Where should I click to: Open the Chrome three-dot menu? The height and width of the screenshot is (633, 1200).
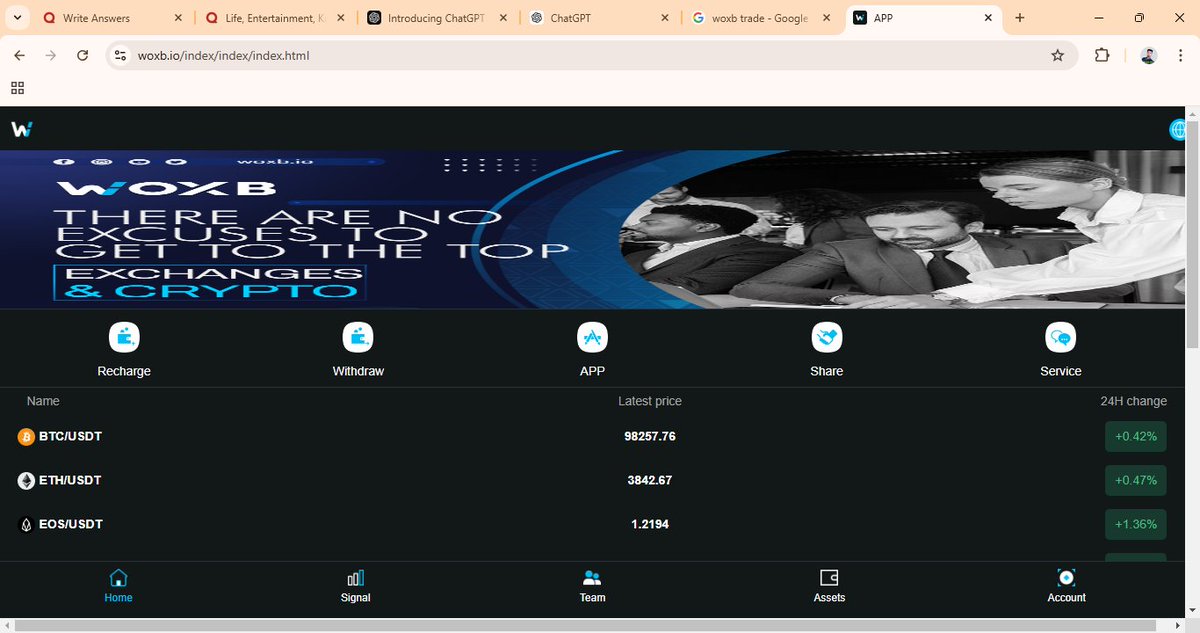[1181, 56]
